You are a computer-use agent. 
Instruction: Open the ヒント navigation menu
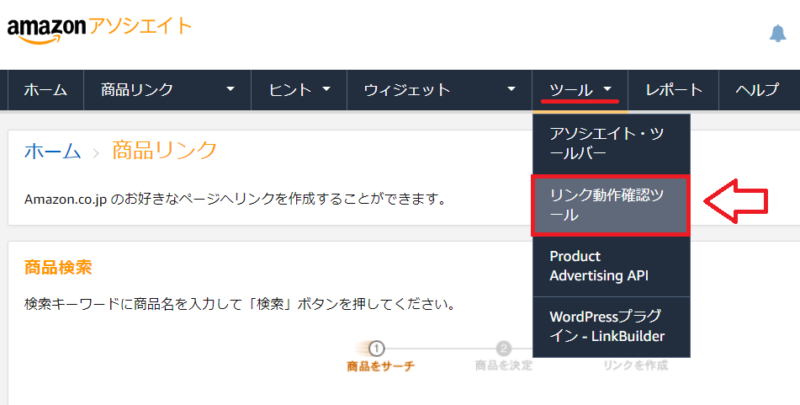click(290, 90)
